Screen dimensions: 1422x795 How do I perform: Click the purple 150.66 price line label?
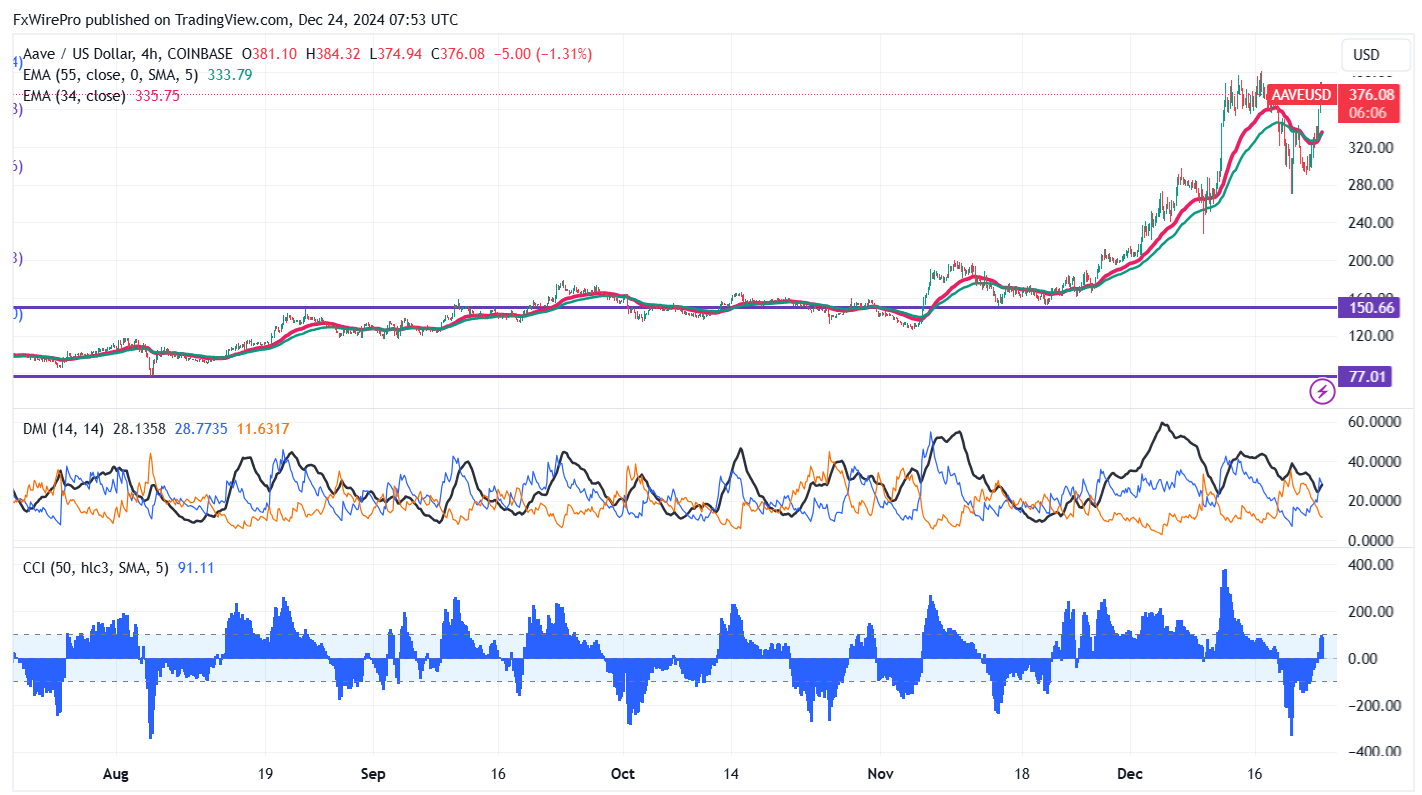click(1371, 308)
